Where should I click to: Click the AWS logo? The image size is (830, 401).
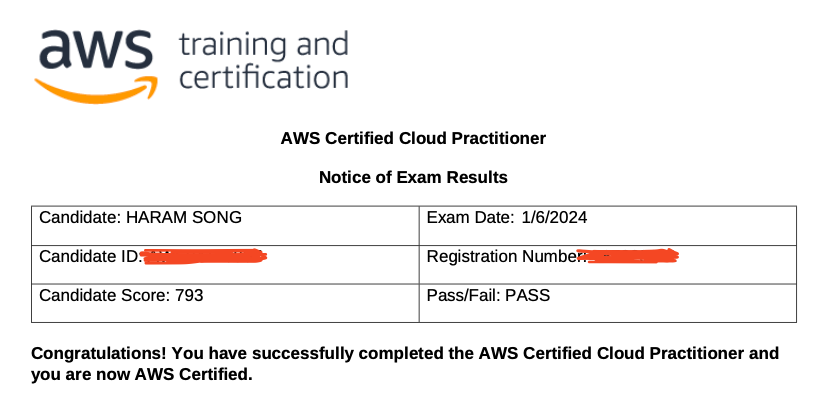(x=96, y=66)
